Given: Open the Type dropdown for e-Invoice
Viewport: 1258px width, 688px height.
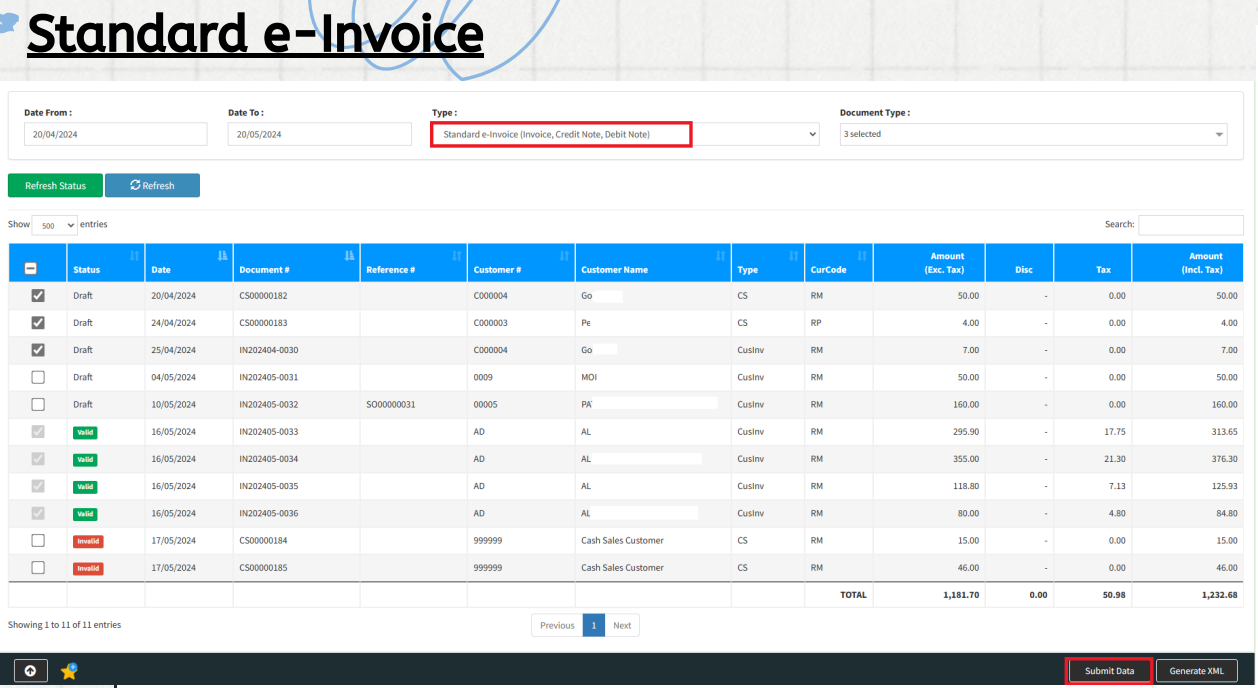Looking at the screenshot, I should point(625,134).
